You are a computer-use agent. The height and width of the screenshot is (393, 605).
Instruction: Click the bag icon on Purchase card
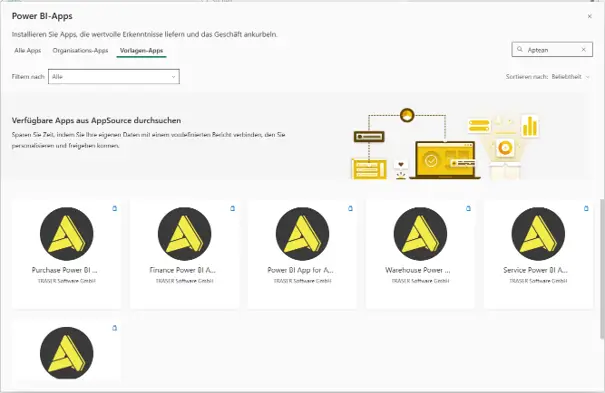click(115, 208)
